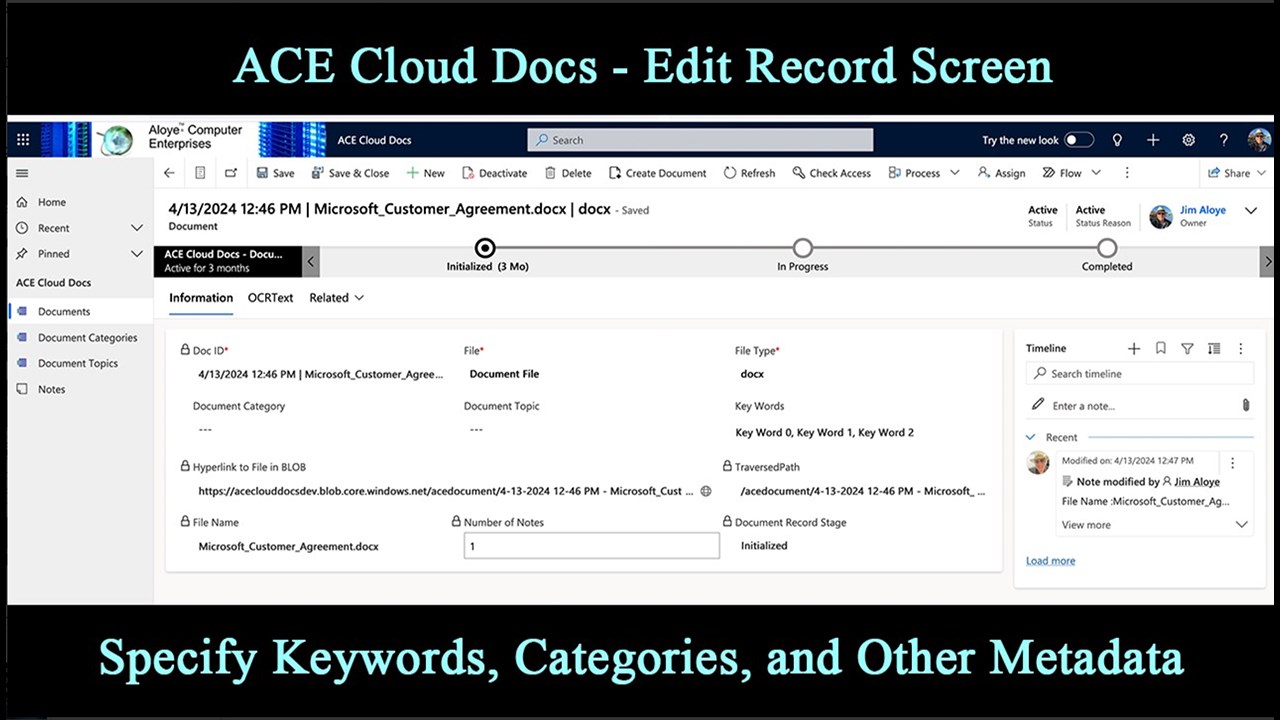The height and width of the screenshot is (720, 1280).
Task: Click the Check Access command
Action: click(831, 173)
